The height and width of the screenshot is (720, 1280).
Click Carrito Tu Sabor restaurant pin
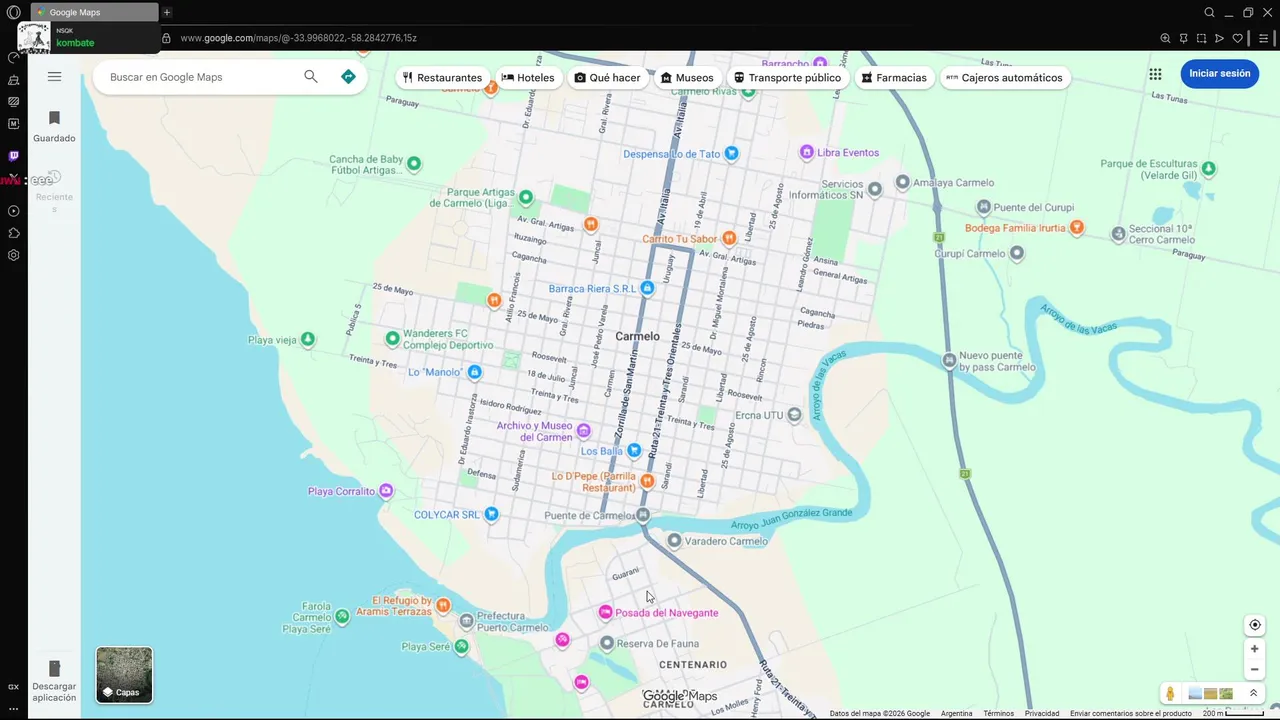729,238
